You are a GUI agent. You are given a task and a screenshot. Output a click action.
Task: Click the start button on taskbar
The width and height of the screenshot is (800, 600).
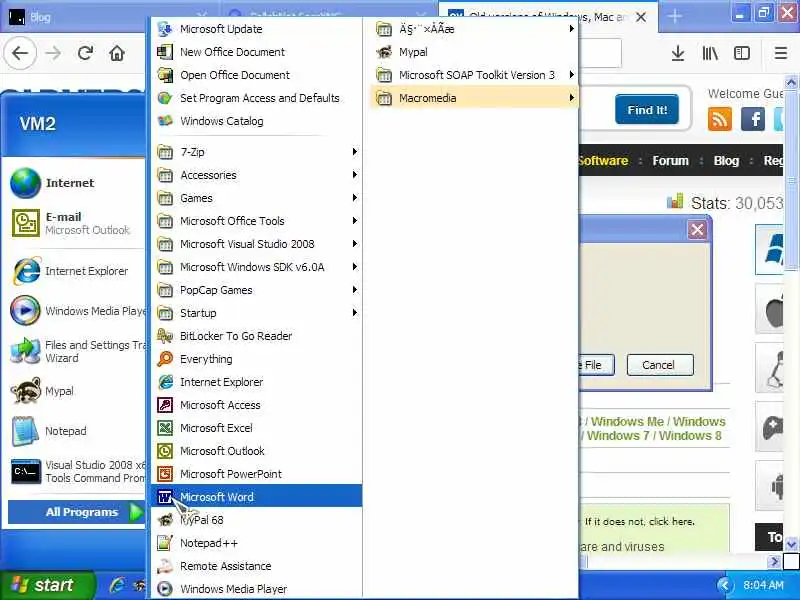[47, 585]
